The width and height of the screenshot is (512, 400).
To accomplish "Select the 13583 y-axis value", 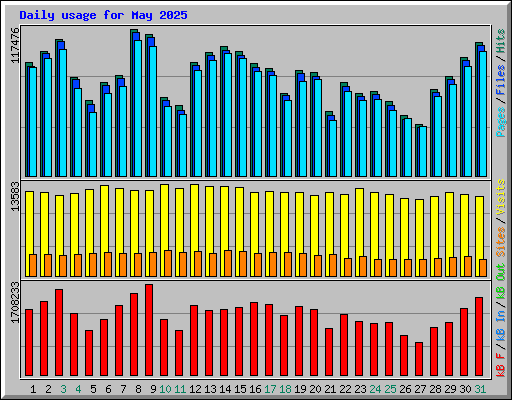I will tap(15, 196).
